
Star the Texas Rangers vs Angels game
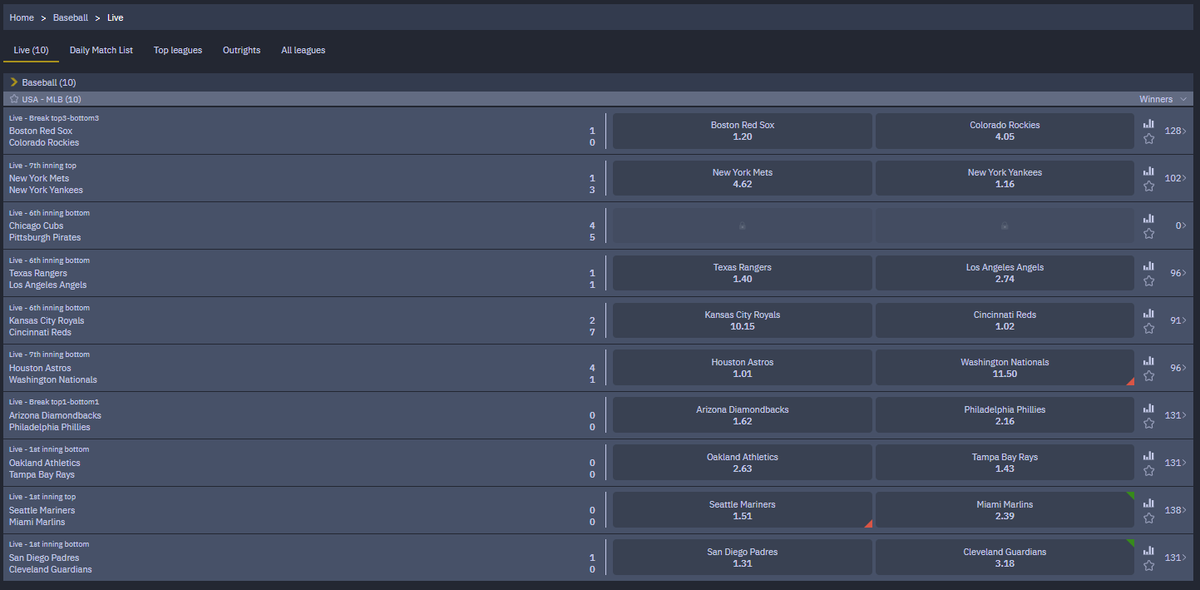tap(1149, 281)
